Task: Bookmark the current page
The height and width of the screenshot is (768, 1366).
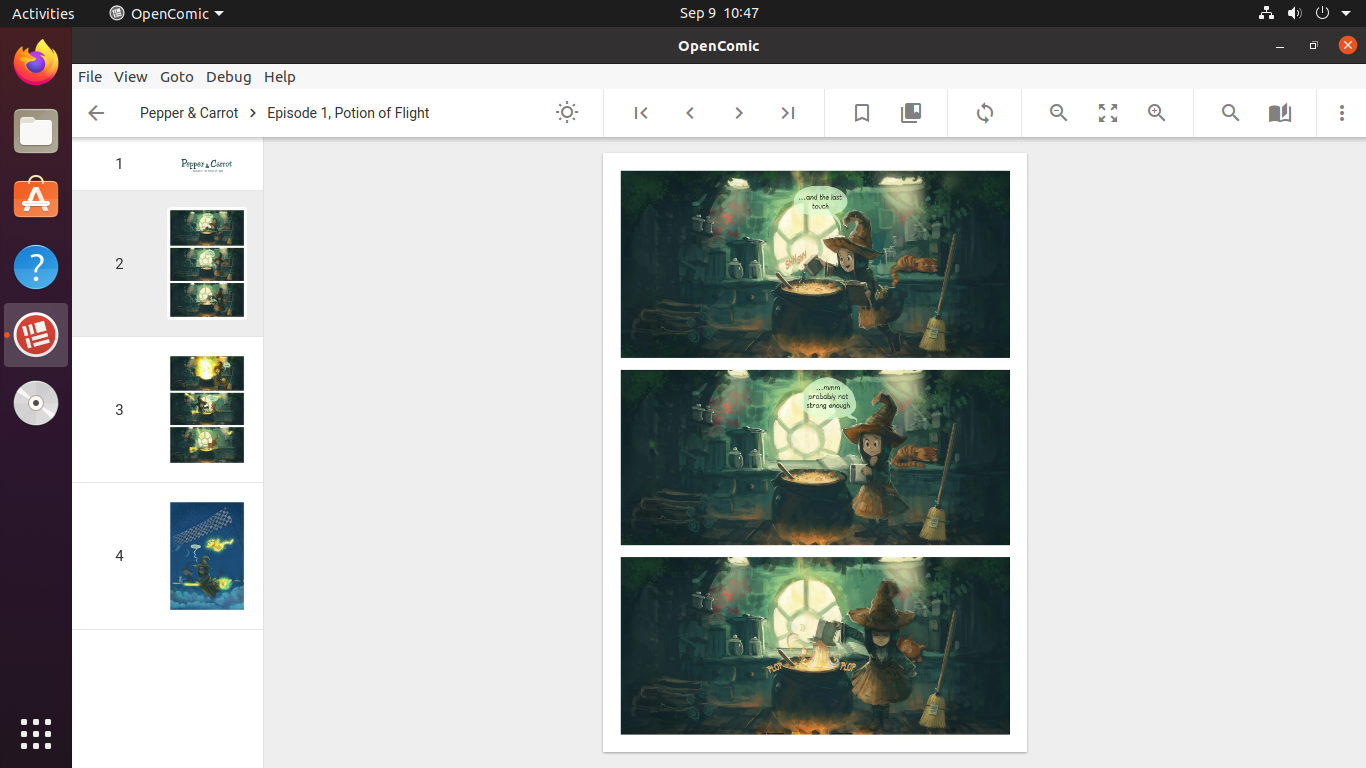Action: point(862,113)
